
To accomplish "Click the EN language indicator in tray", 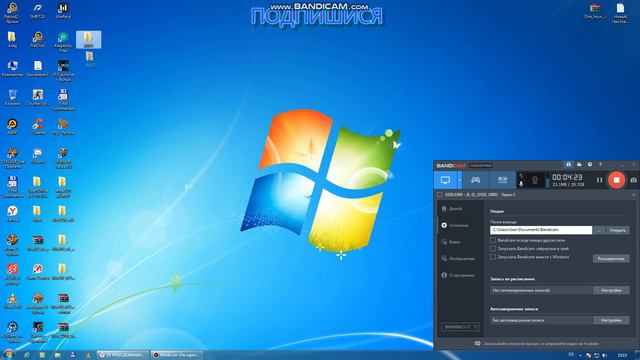I will coord(571,355).
